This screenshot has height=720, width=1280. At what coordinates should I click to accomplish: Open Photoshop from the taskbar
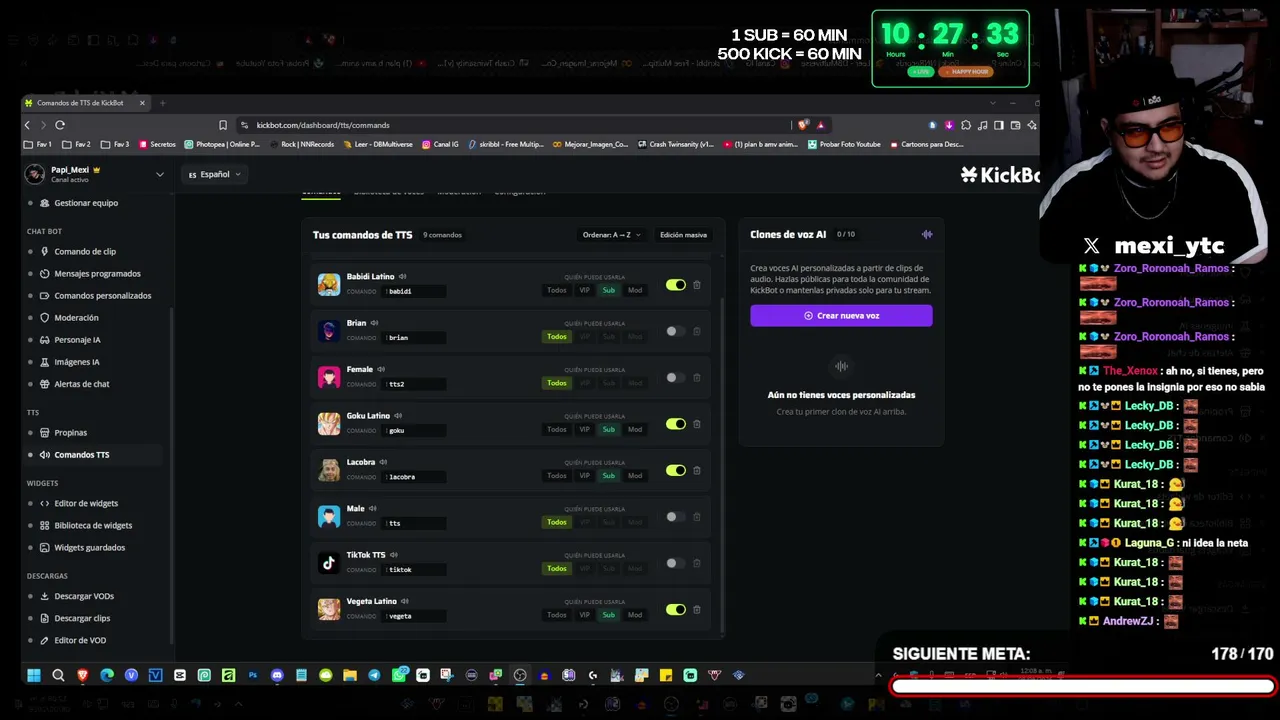(x=253, y=675)
